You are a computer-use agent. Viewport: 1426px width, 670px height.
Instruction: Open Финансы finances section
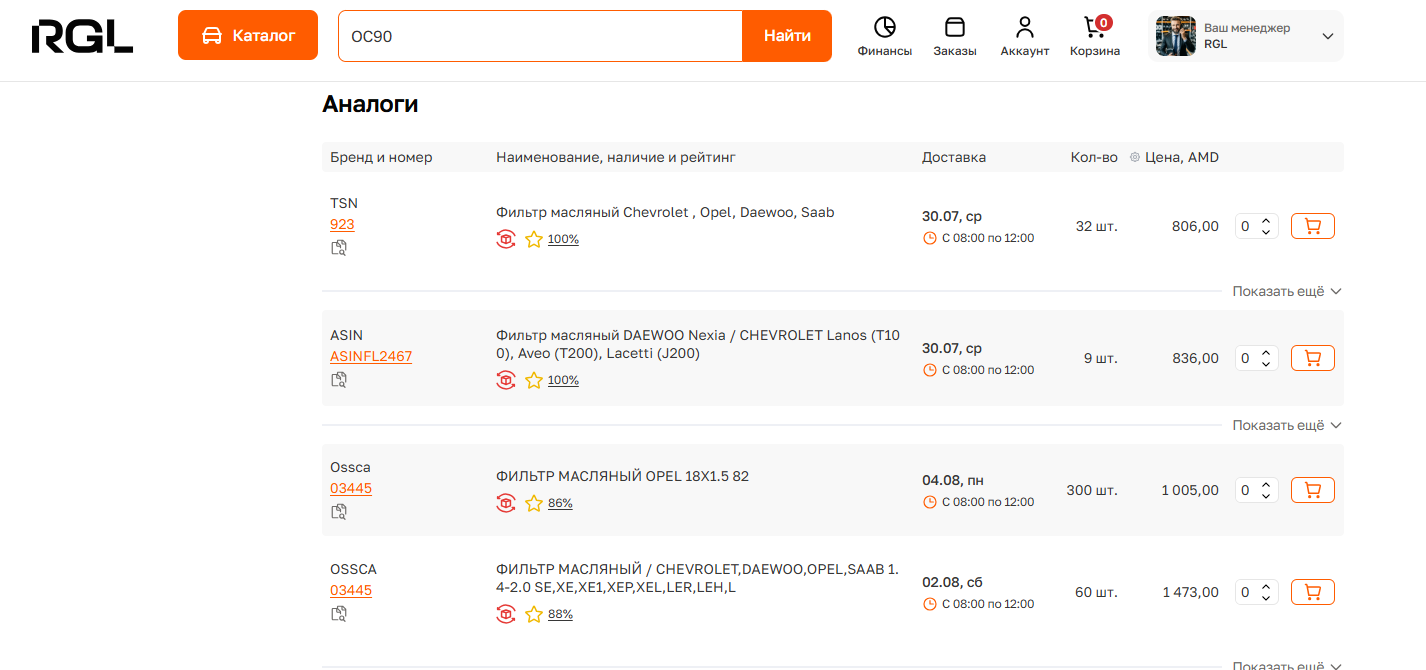[x=884, y=37]
